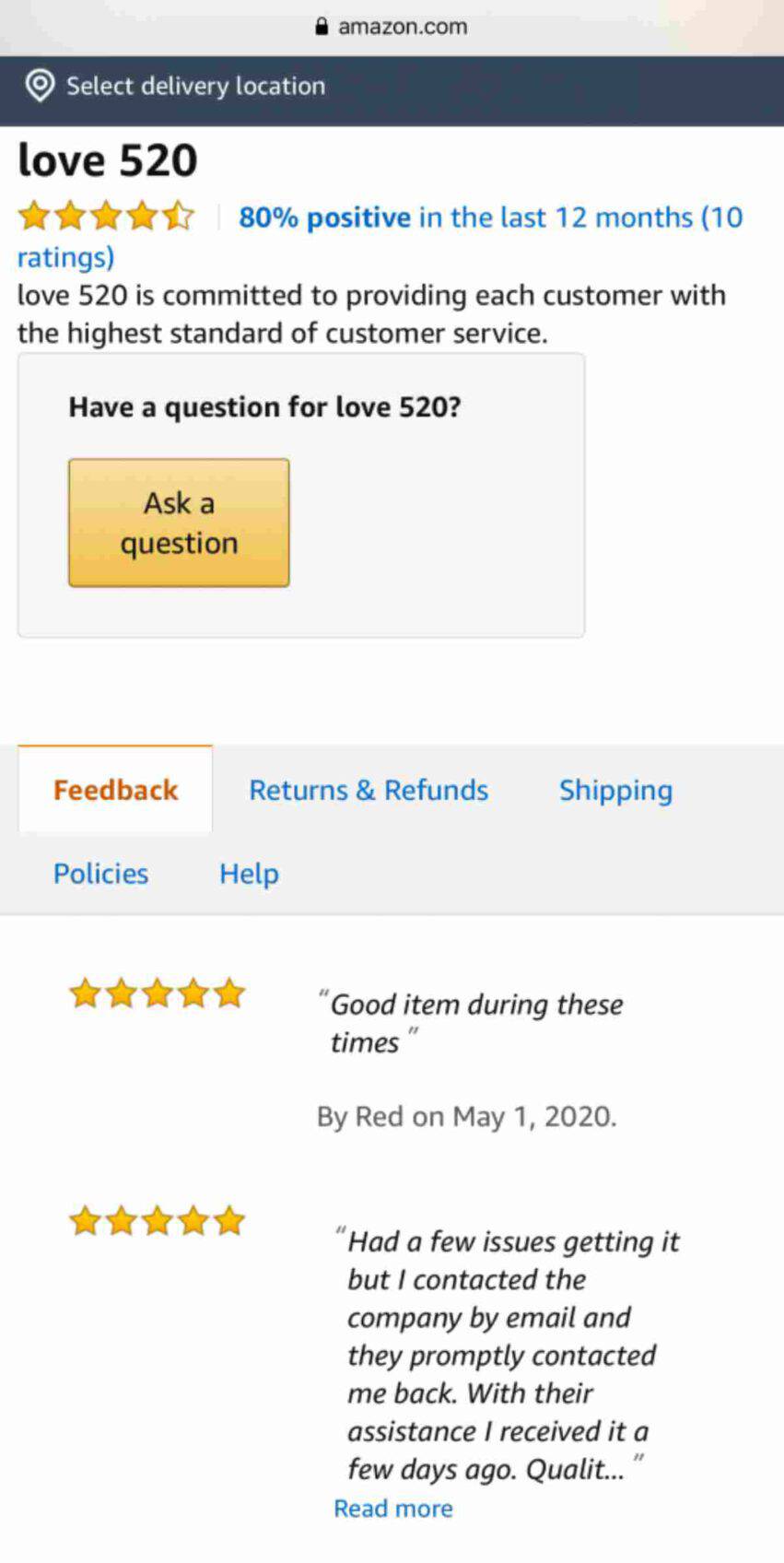Tap the amazon.com address bar
The width and height of the screenshot is (784, 1563).
pos(402,27)
